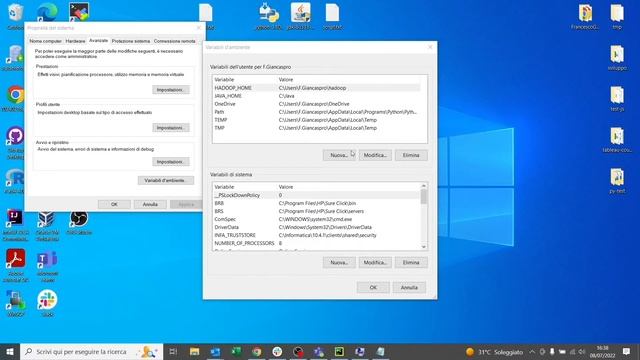Launch Microsoft Edge from the desktop
Viewport: 640px width, 360px height.
click(47, 12)
